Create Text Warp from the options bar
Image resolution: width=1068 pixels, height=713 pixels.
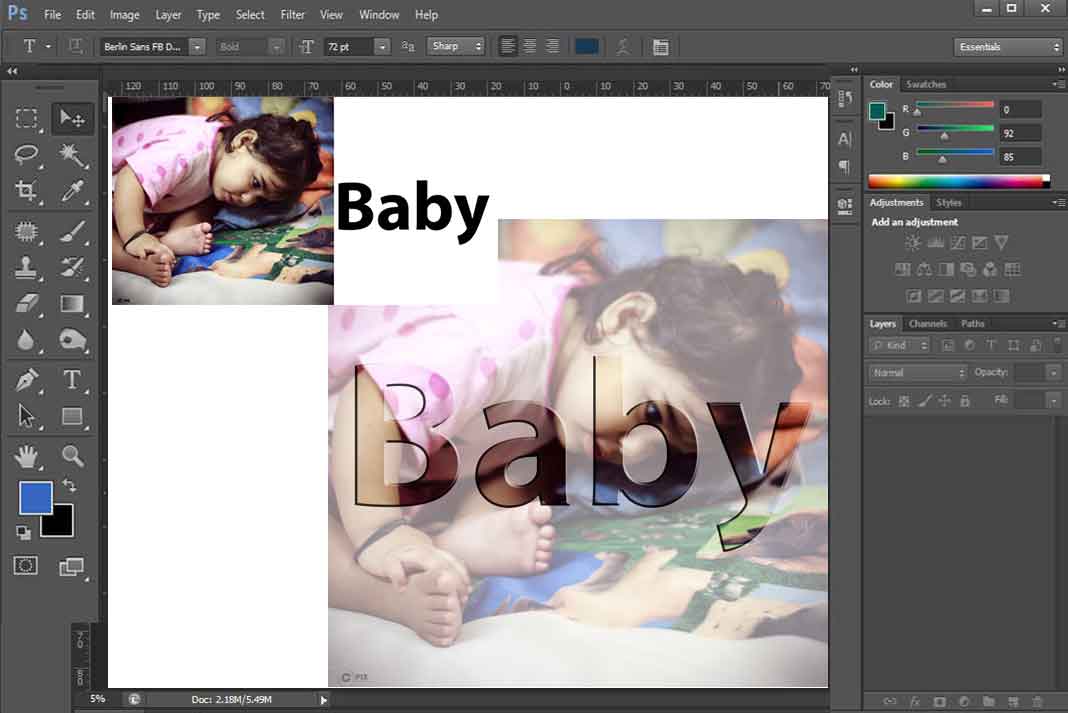(622, 46)
